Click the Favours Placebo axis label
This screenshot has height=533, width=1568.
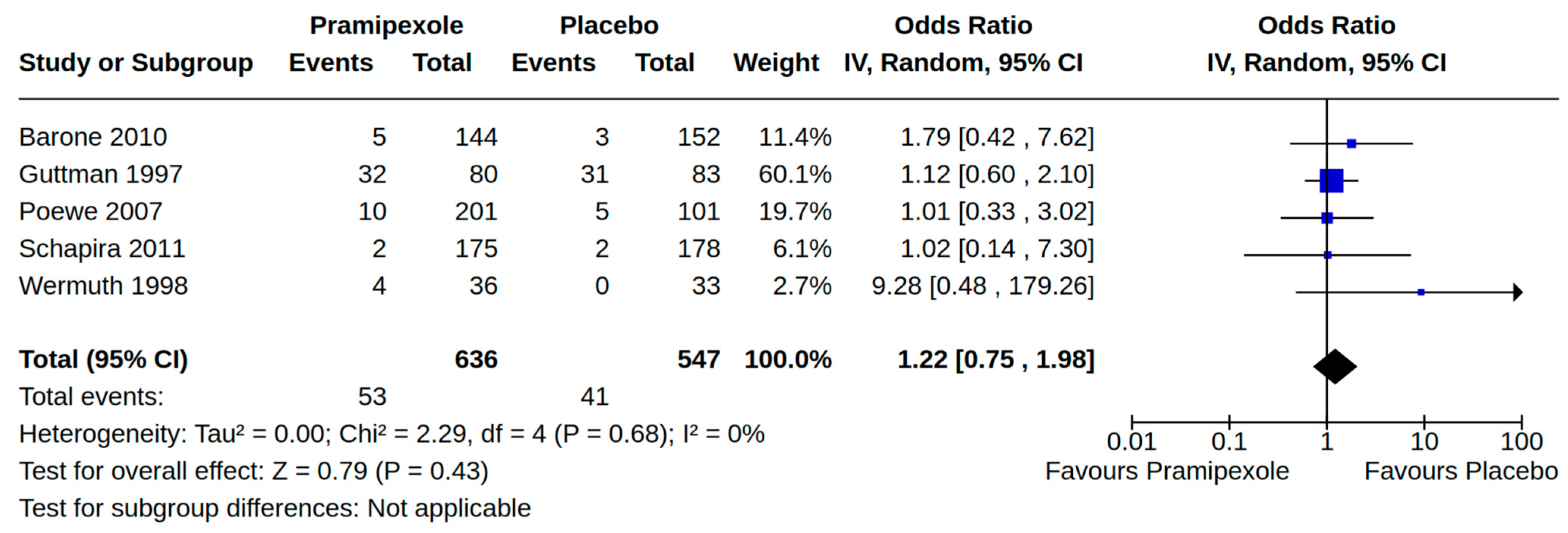pyautogui.click(x=1461, y=471)
